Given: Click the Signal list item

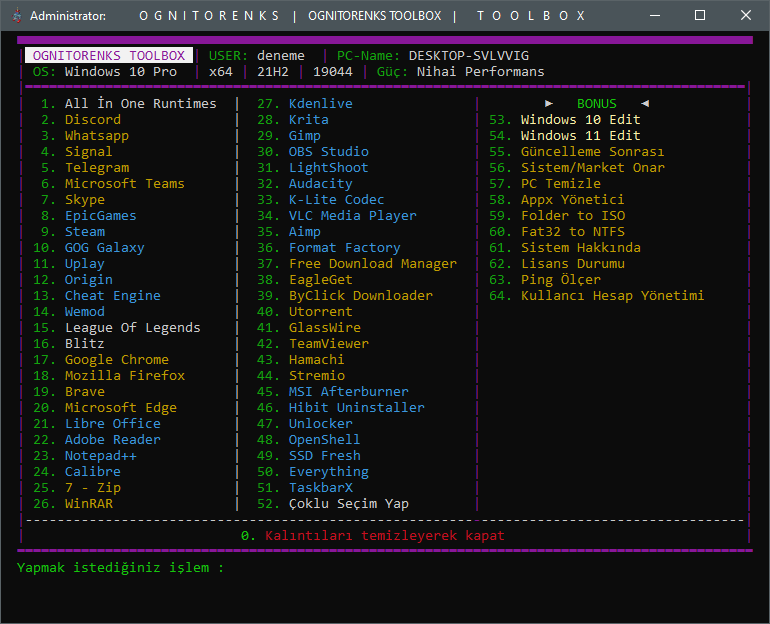Looking at the screenshot, I should [x=88, y=152].
